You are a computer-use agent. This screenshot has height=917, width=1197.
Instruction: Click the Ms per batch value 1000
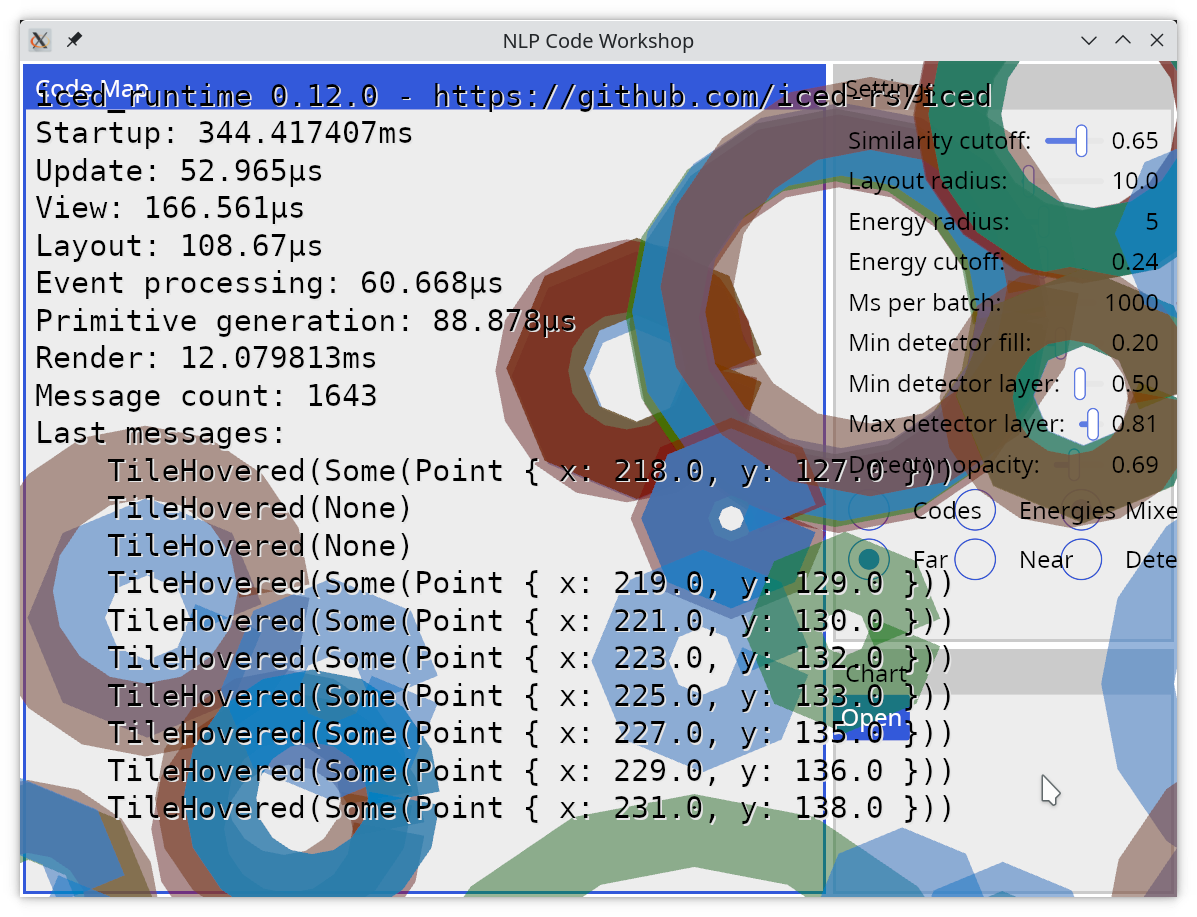(x=1131, y=302)
